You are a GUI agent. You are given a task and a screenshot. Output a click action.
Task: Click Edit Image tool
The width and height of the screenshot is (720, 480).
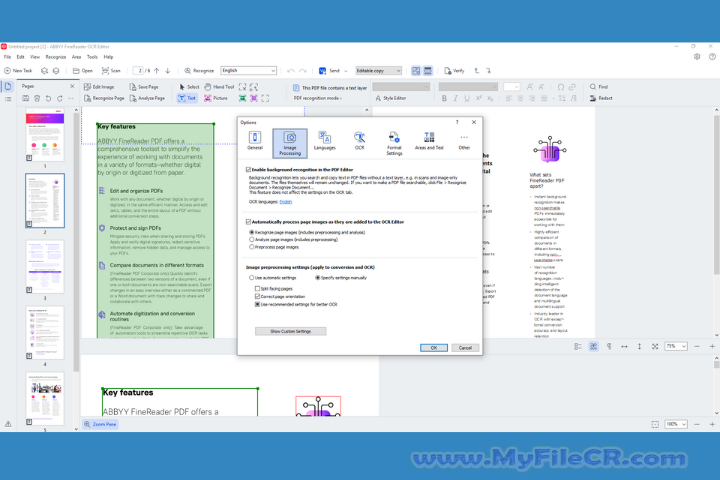pyautogui.click(x=99, y=87)
